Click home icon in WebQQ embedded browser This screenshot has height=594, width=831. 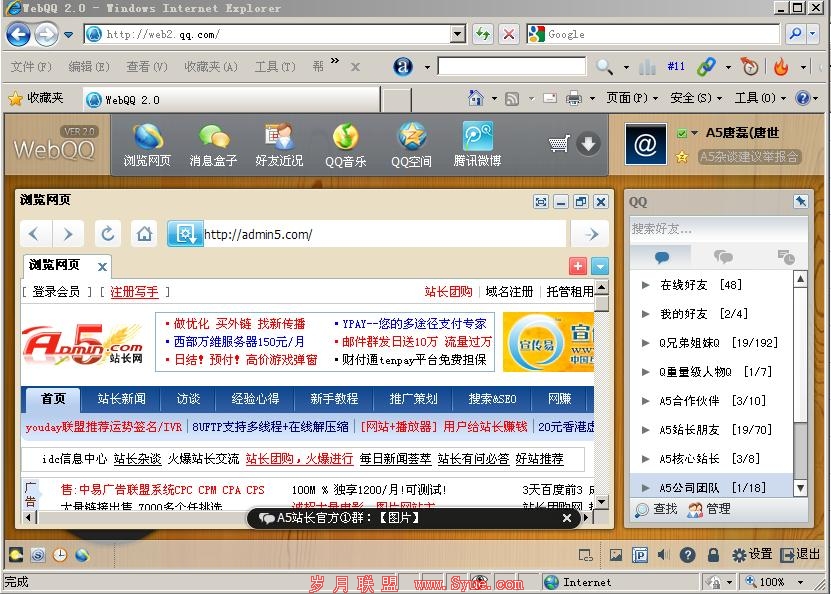(x=144, y=234)
